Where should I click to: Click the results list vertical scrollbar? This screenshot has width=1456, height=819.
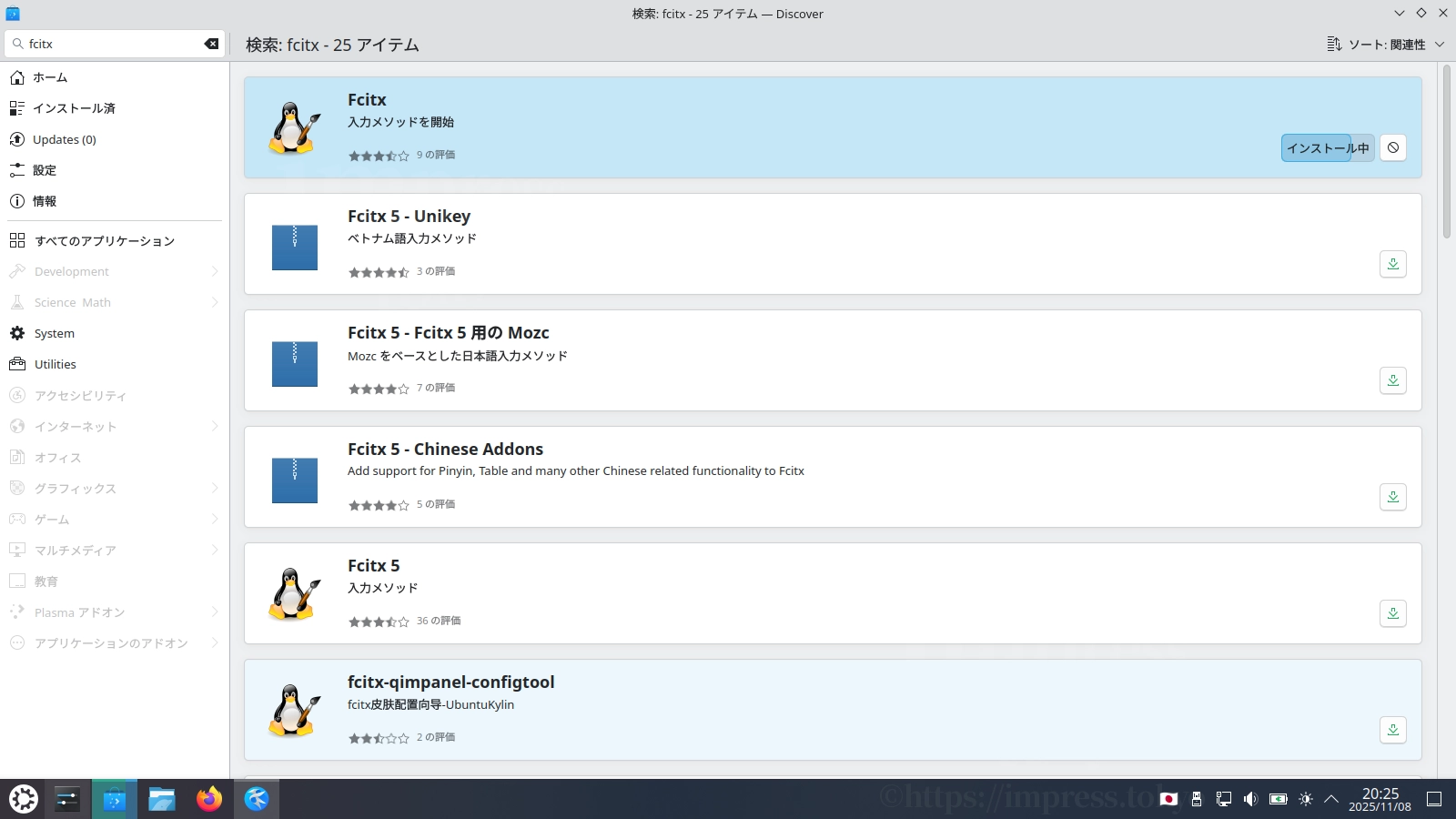pyautogui.click(x=1447, y=151)
